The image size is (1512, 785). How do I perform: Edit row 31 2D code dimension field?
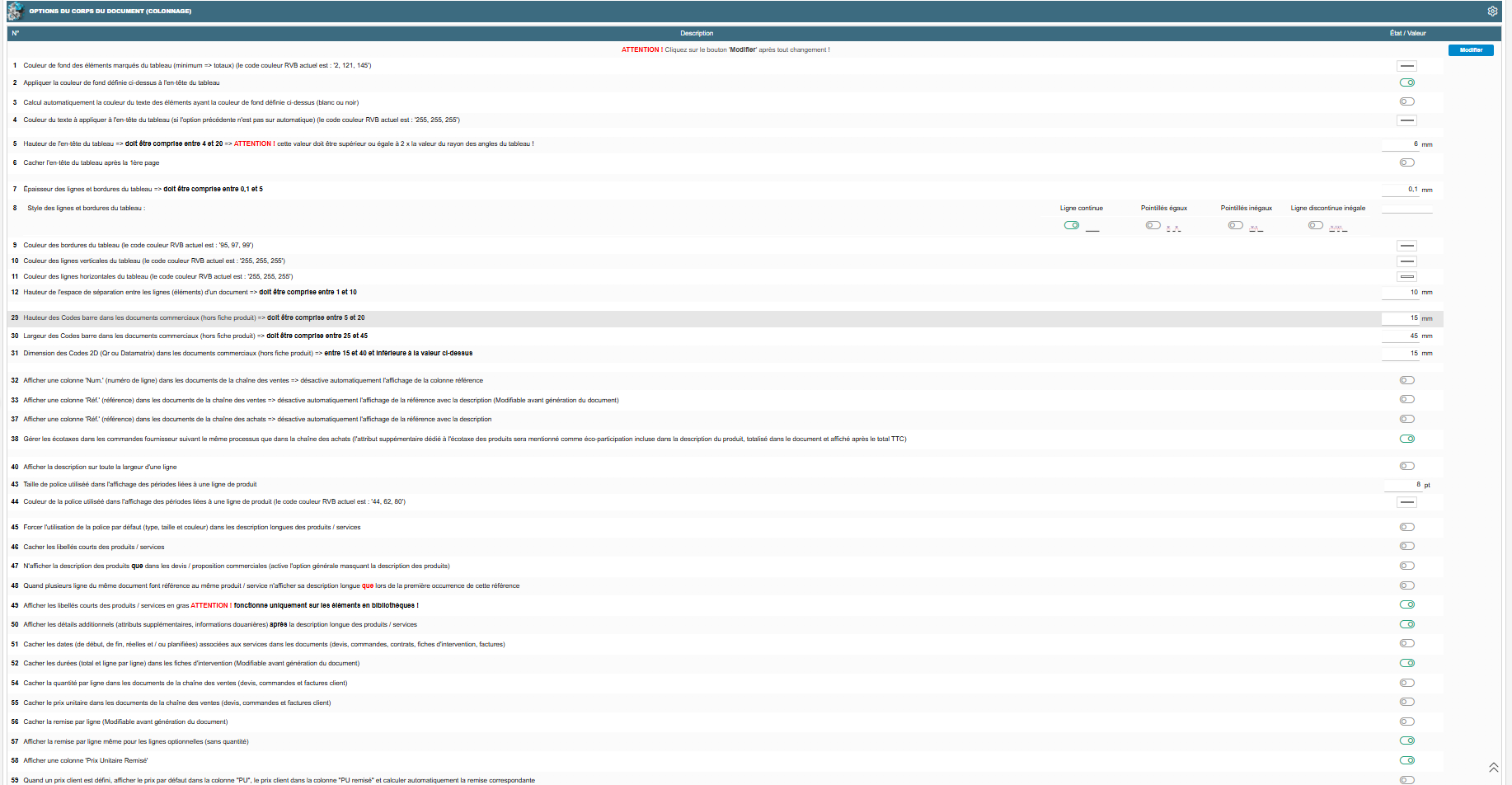1401,354
